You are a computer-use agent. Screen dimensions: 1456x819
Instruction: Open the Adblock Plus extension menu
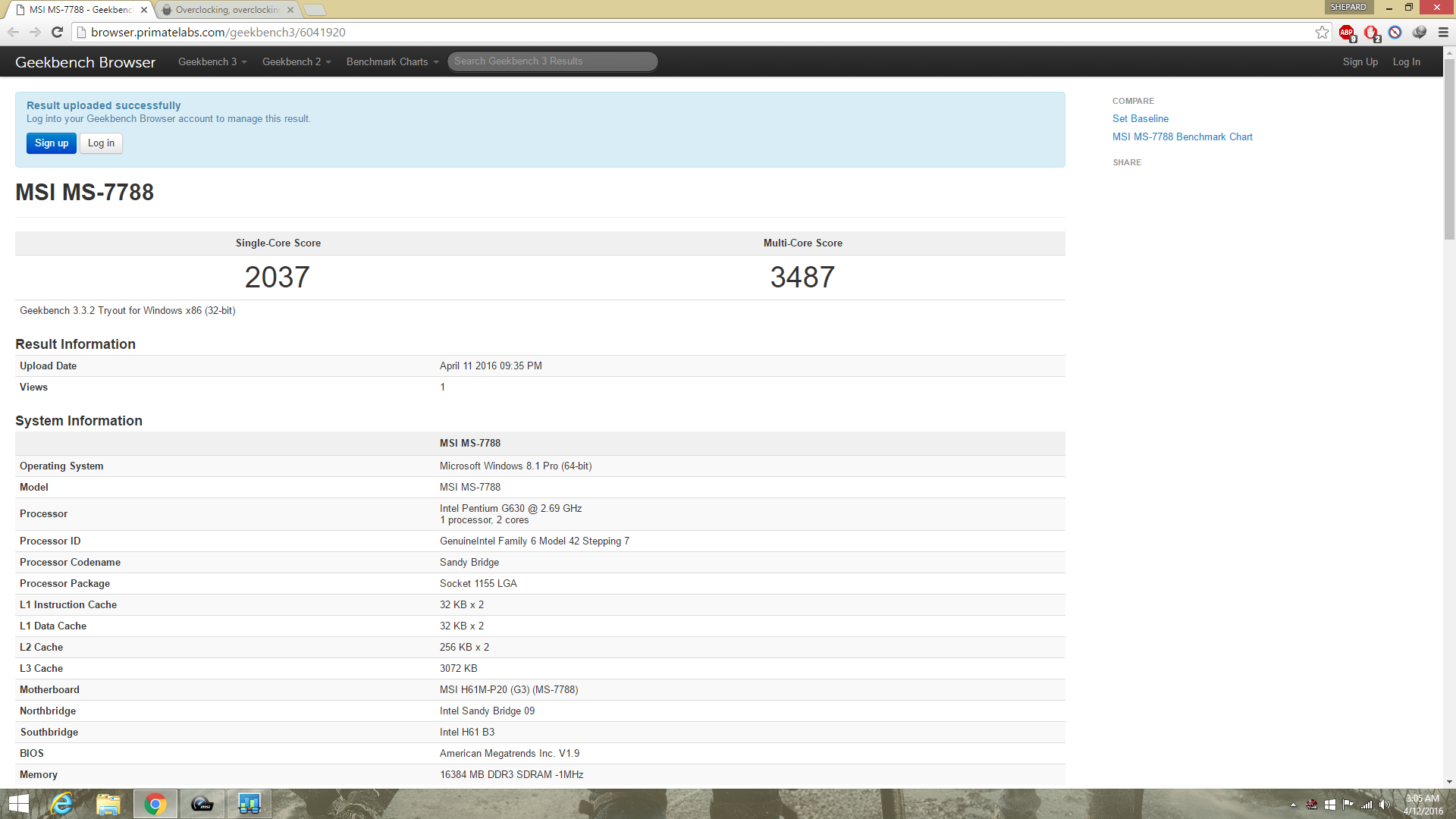[x=1347, y=33]
